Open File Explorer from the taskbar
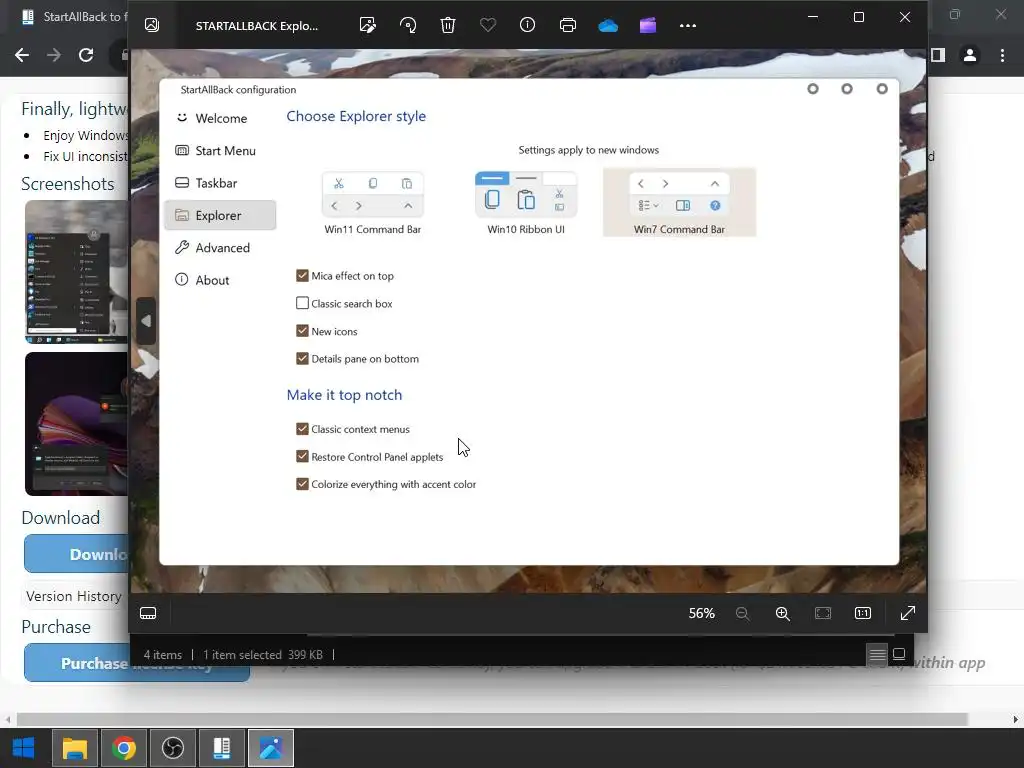1024x768 pixels. tap(74, 748)
